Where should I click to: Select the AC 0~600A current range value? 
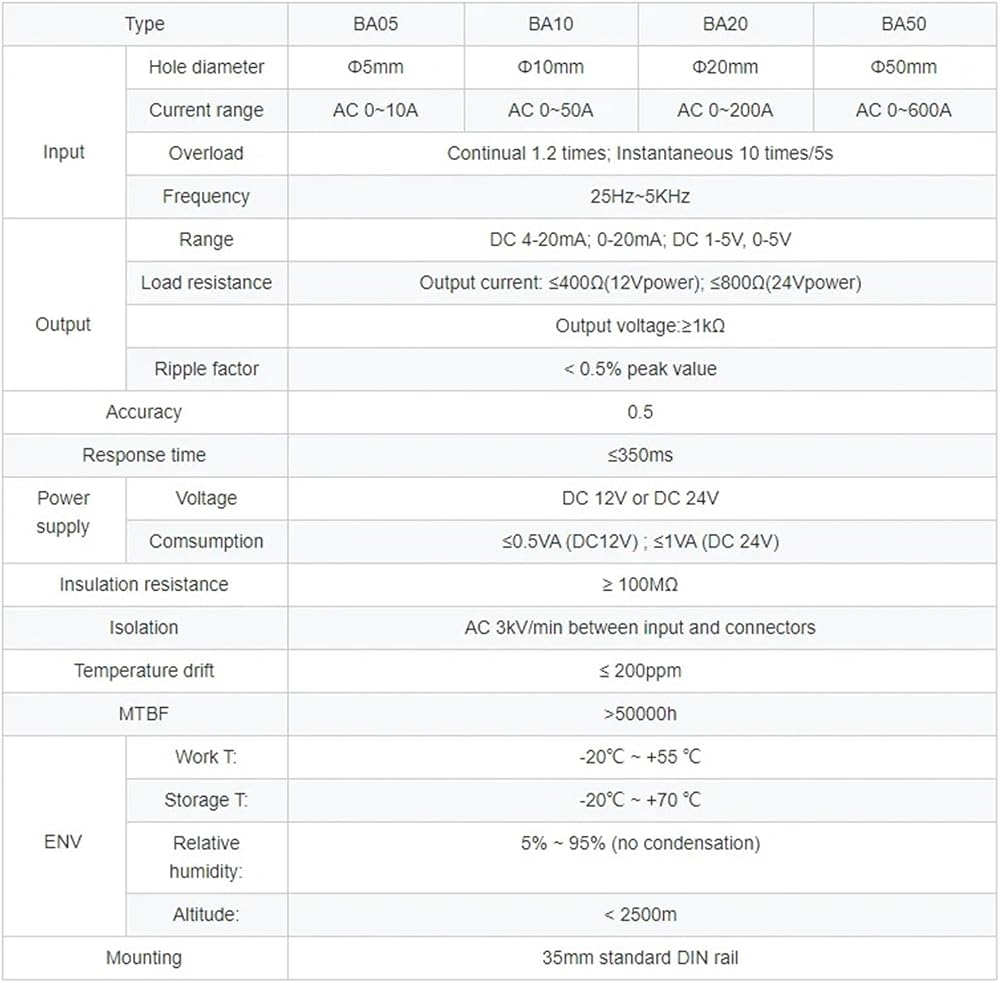(904, 110)
